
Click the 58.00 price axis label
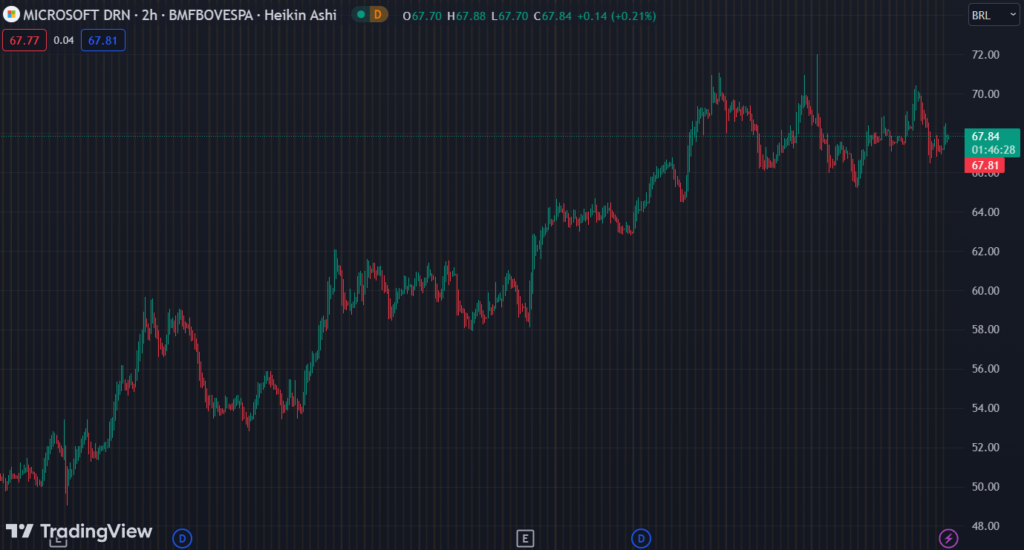pyautogui.click(x=985, y=329)
